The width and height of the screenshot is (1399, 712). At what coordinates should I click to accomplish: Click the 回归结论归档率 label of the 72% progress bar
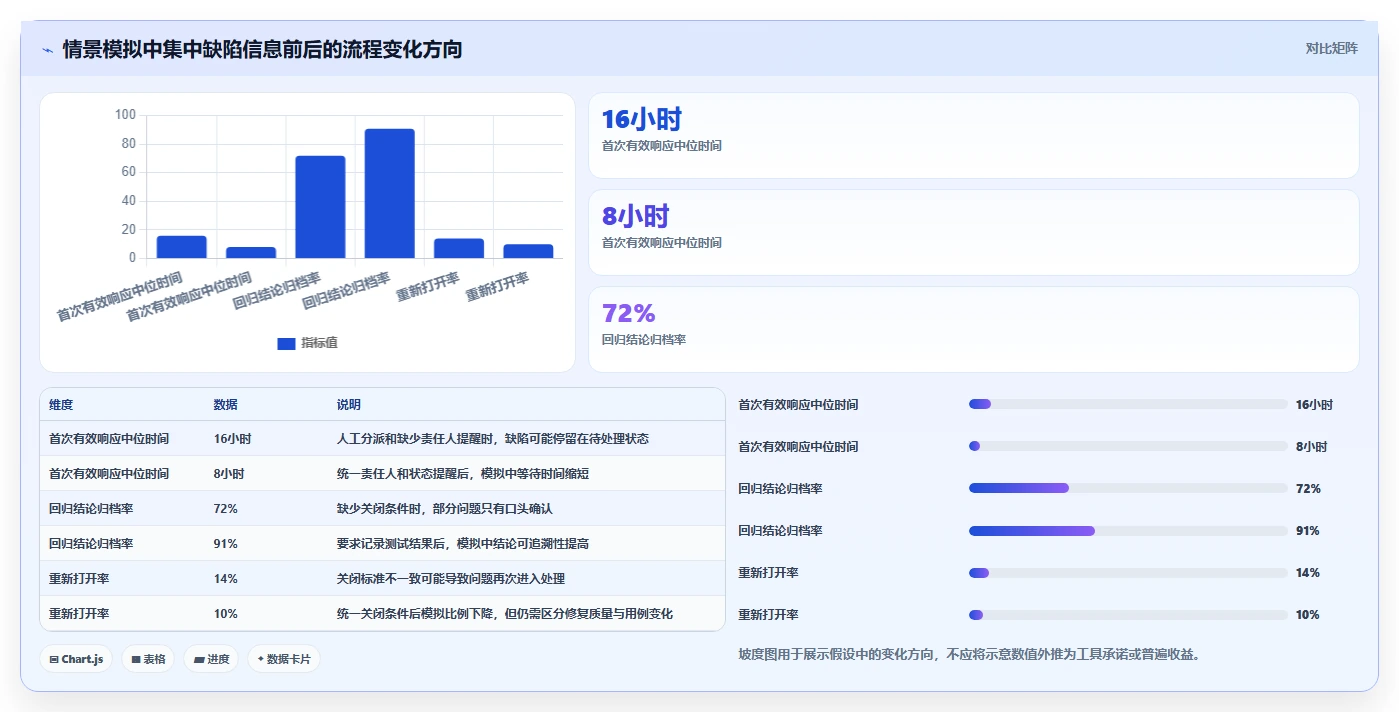[x=780, y=489]
